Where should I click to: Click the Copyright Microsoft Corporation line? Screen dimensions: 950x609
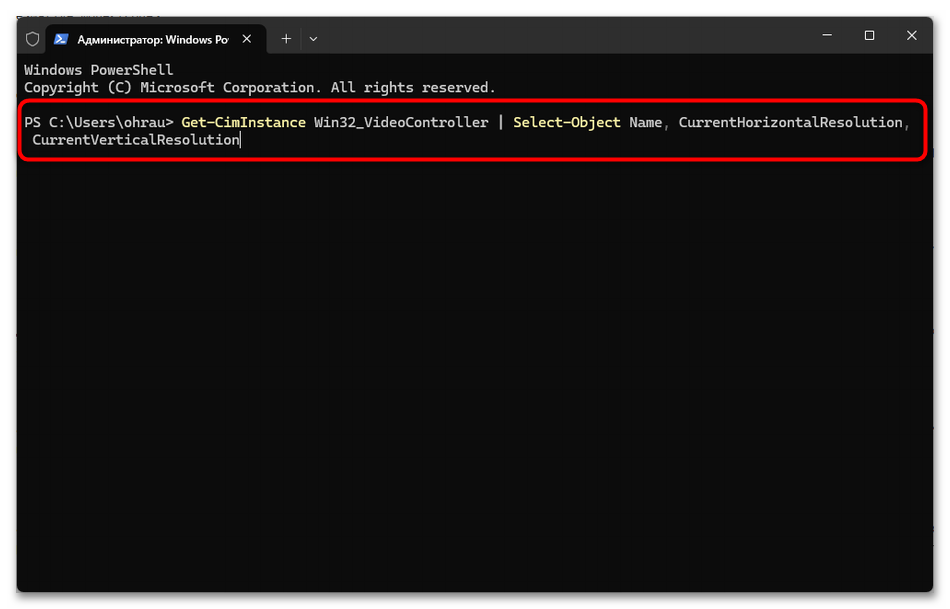[x=260, y=88]
